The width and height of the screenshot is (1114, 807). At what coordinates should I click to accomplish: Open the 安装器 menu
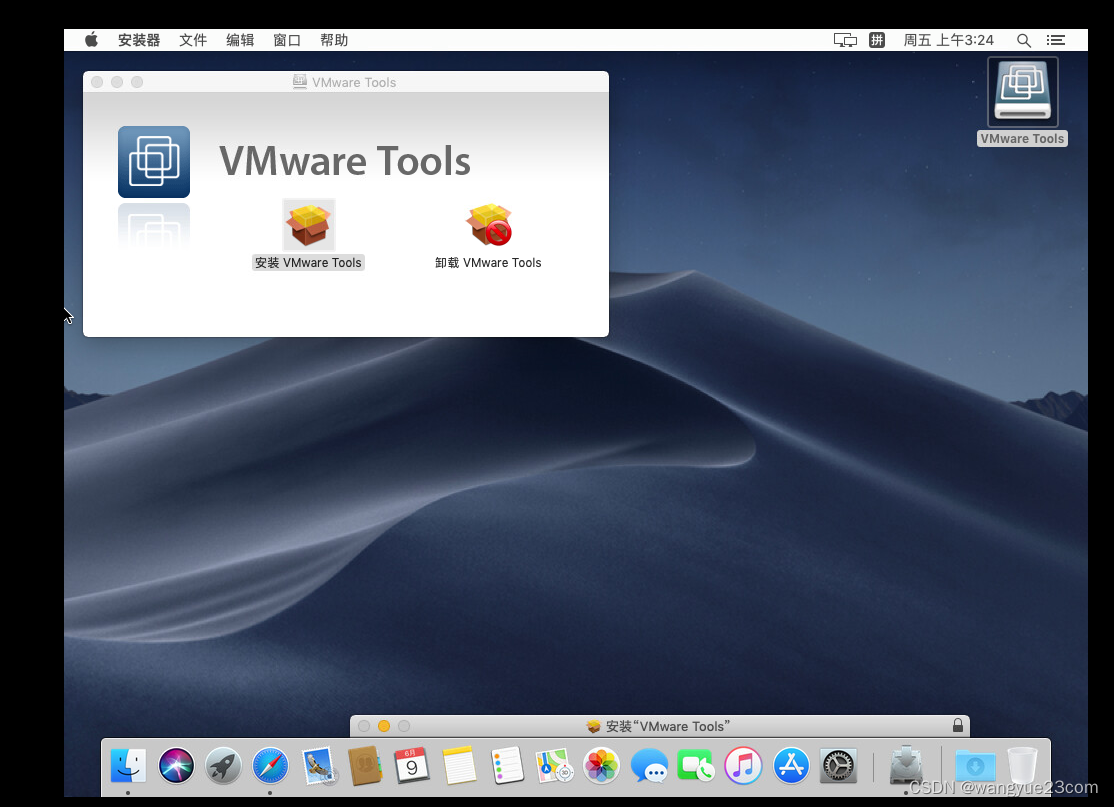139,40
